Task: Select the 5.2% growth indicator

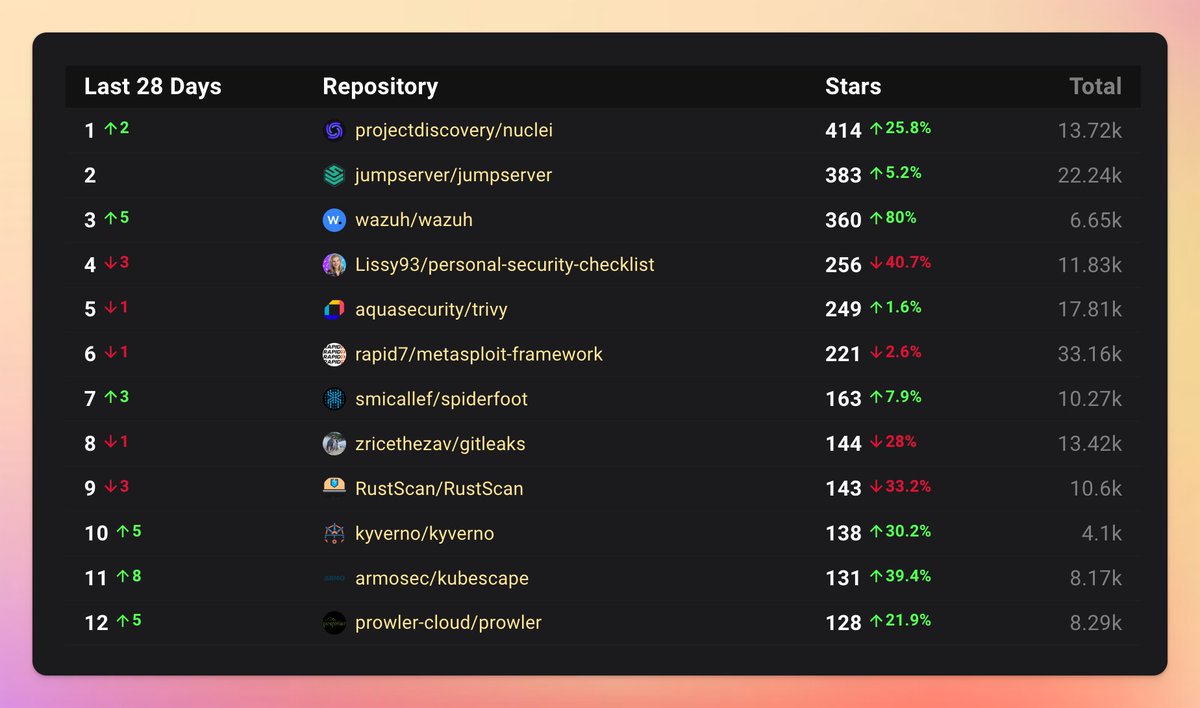Action: [x=895, y=173]
